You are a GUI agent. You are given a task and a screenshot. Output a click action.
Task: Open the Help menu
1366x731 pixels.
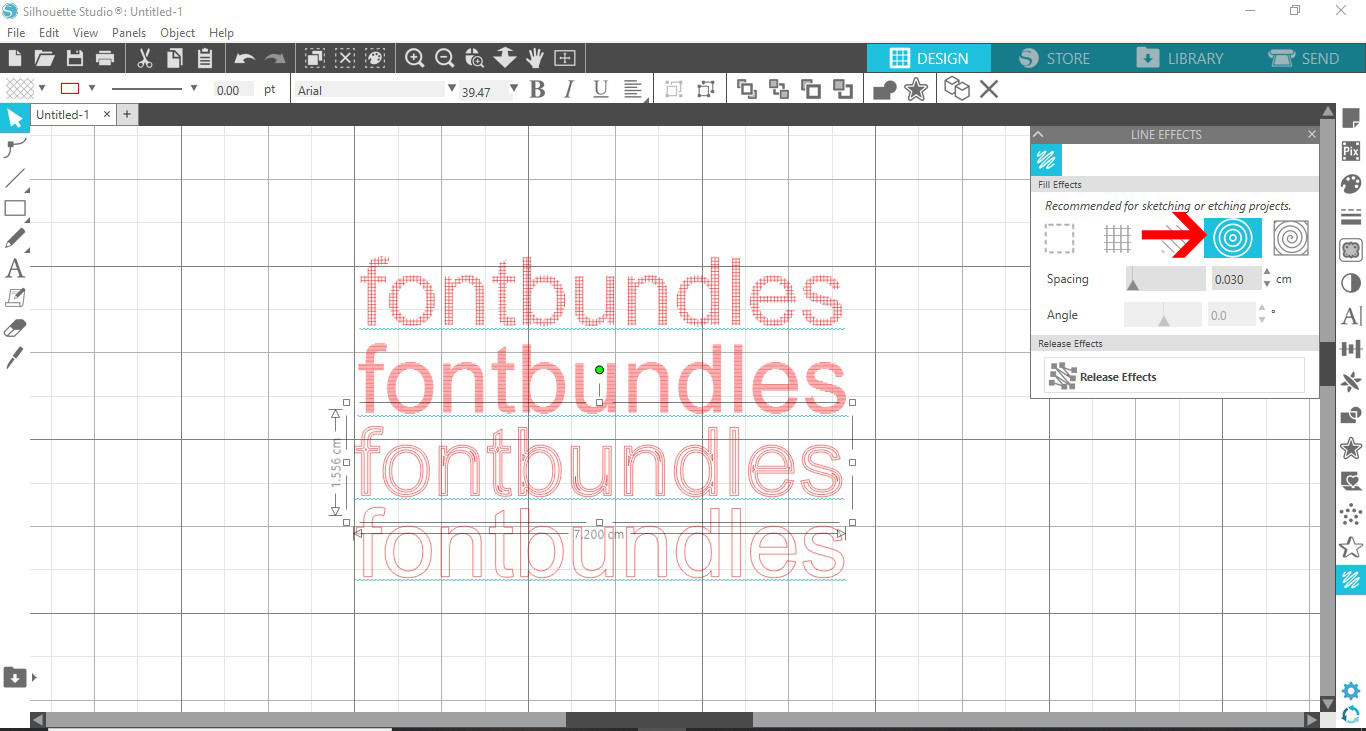(221, 32)
